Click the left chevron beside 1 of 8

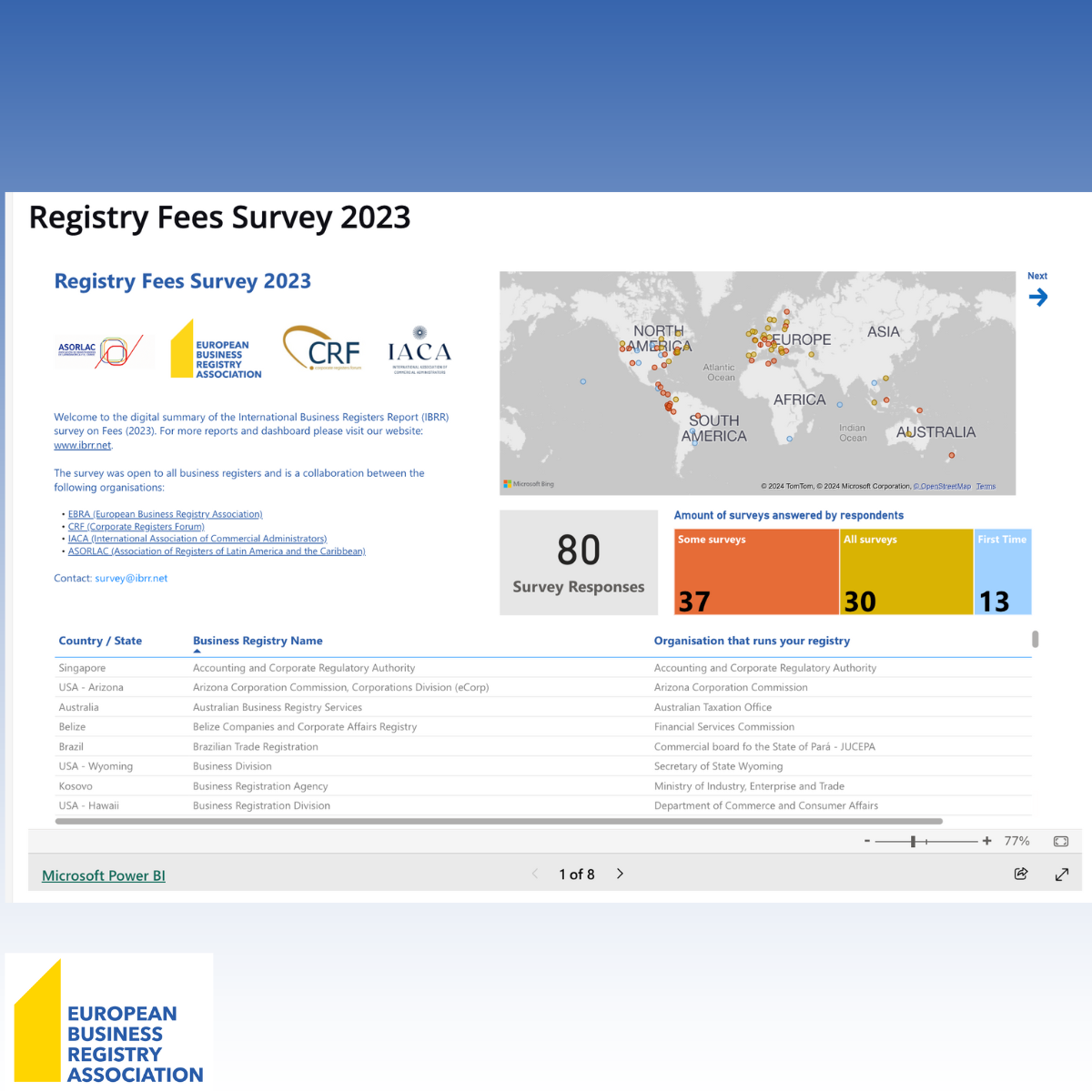point(535,874)
